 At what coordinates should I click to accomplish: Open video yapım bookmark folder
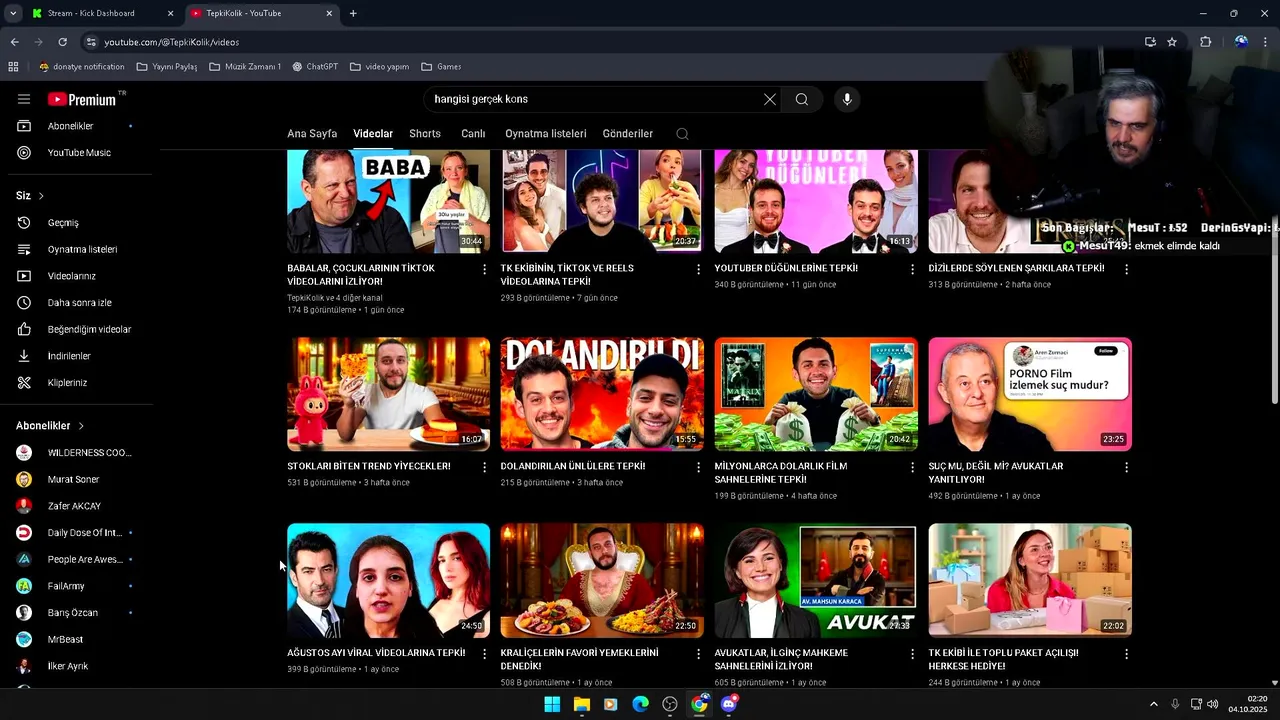tap(379, 67)
